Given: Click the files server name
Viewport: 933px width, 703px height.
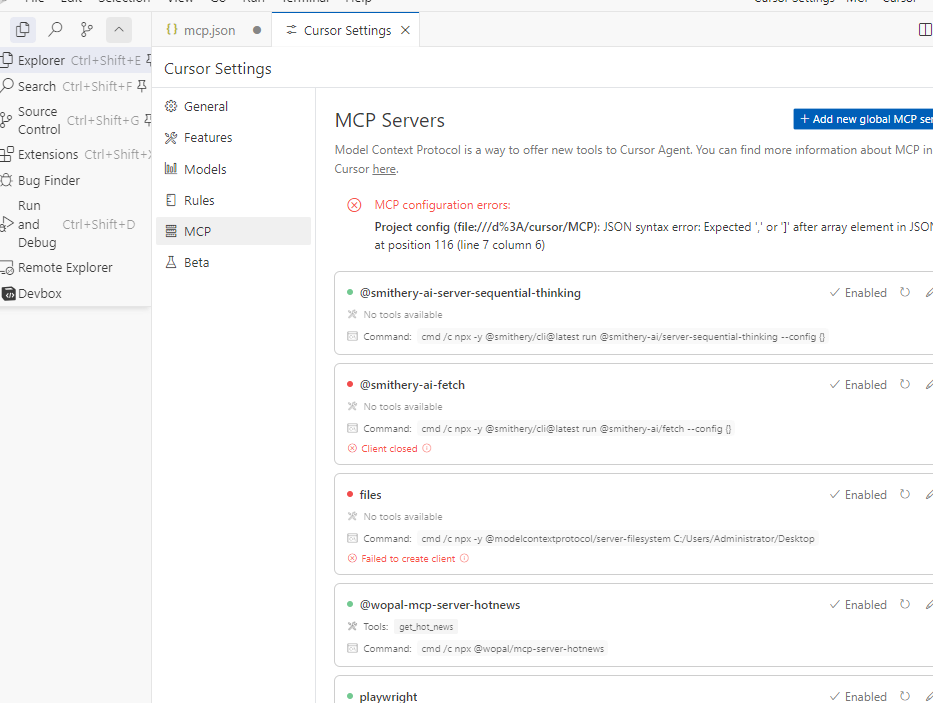Looking at the screenshot, I should [370, 495].
